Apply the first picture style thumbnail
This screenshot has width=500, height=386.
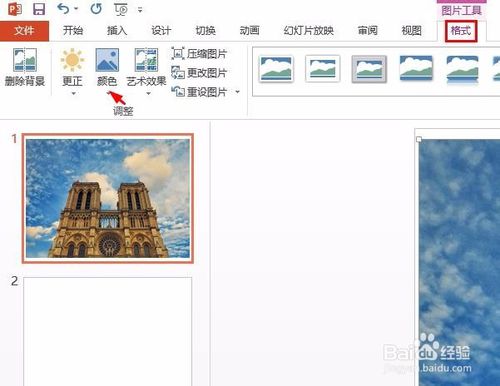coord(276,69)
